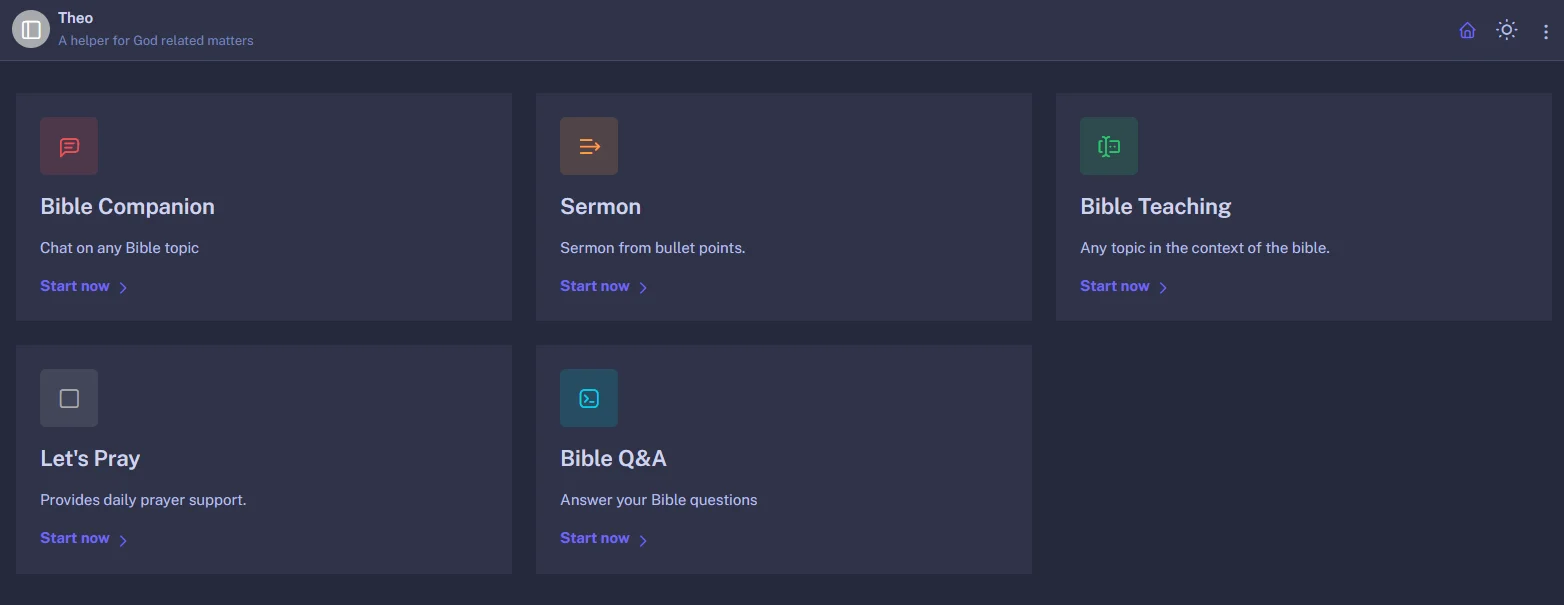Click the Let's Pray square icon
The image size is (1564, 605).
(x=69, y=398)
